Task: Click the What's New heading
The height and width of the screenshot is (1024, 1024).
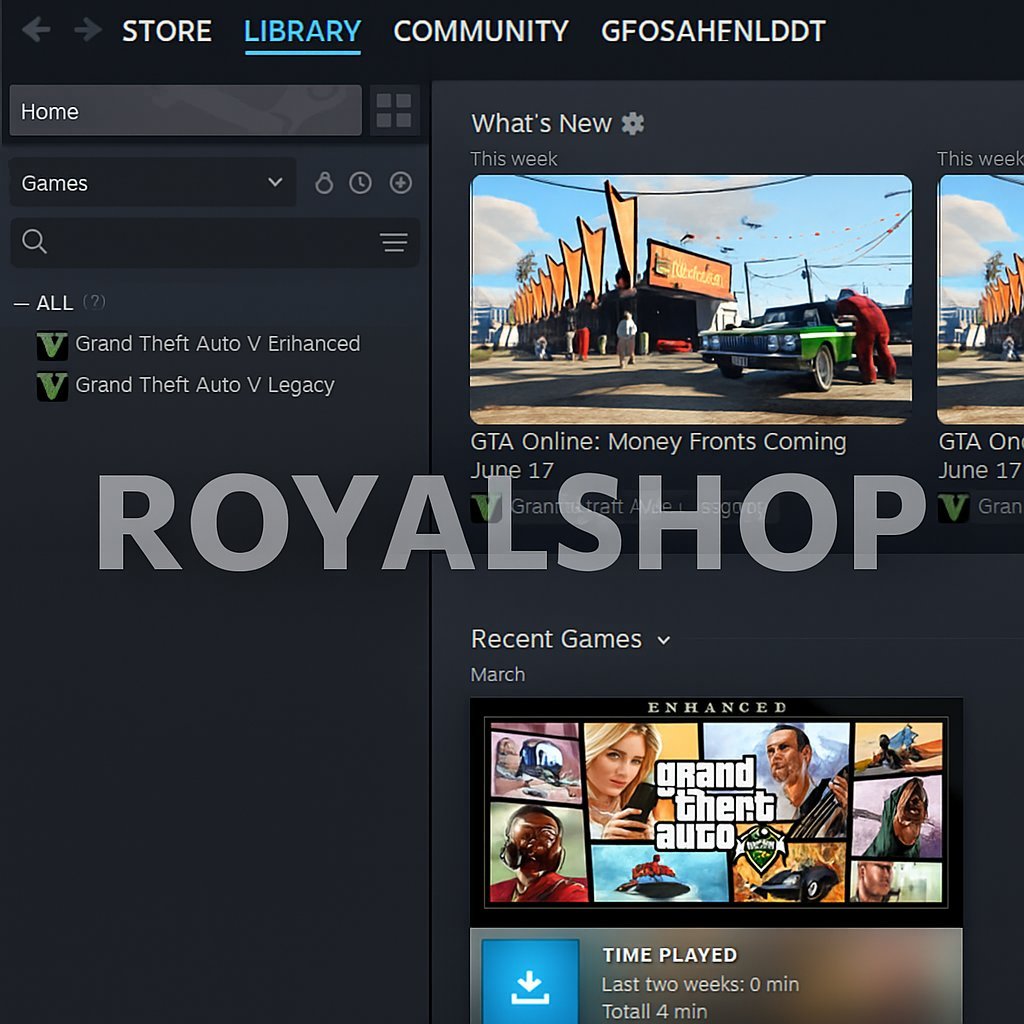Action: (541, 123)
